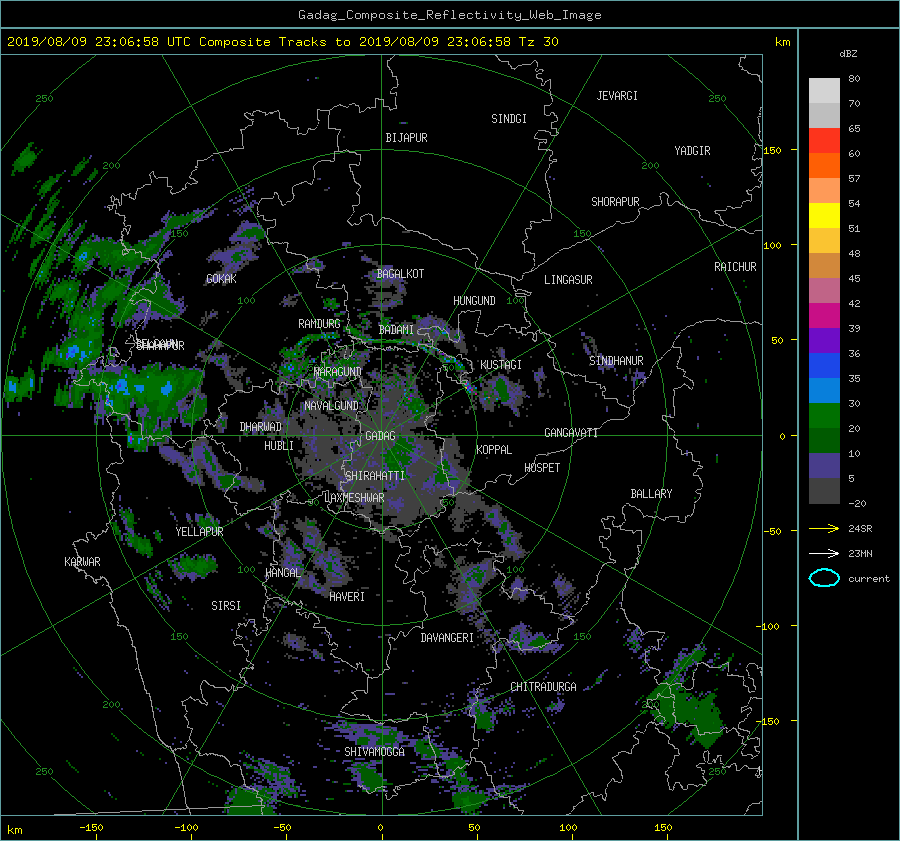The width and height of the screenshot is (900, 841).
Task: Click the LAXMESHWAR city label
Action: (x=354, y=498)
